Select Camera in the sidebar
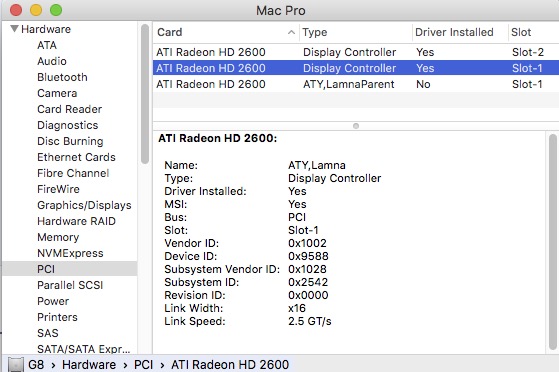The image size is (559, 372). click(x=57, y=93)
